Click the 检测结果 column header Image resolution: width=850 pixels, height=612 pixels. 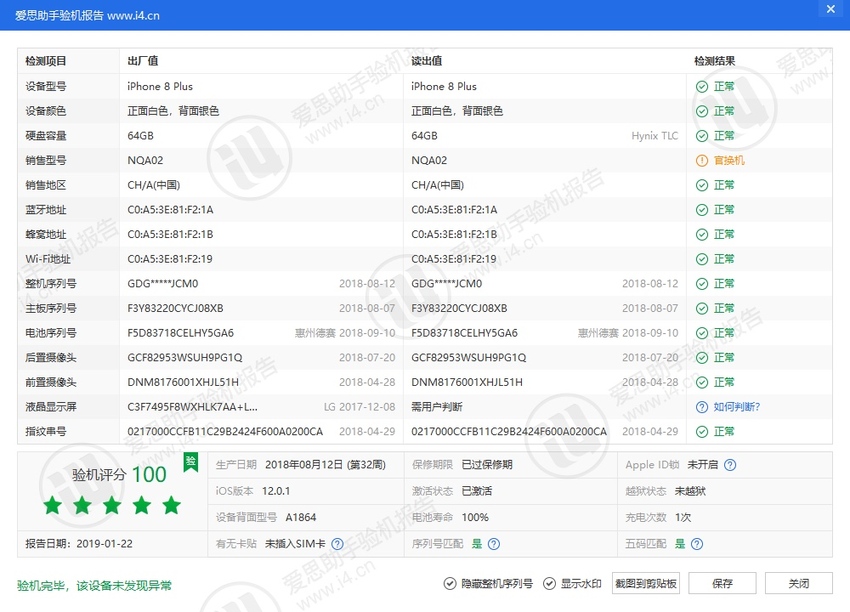tap(714, 61)
